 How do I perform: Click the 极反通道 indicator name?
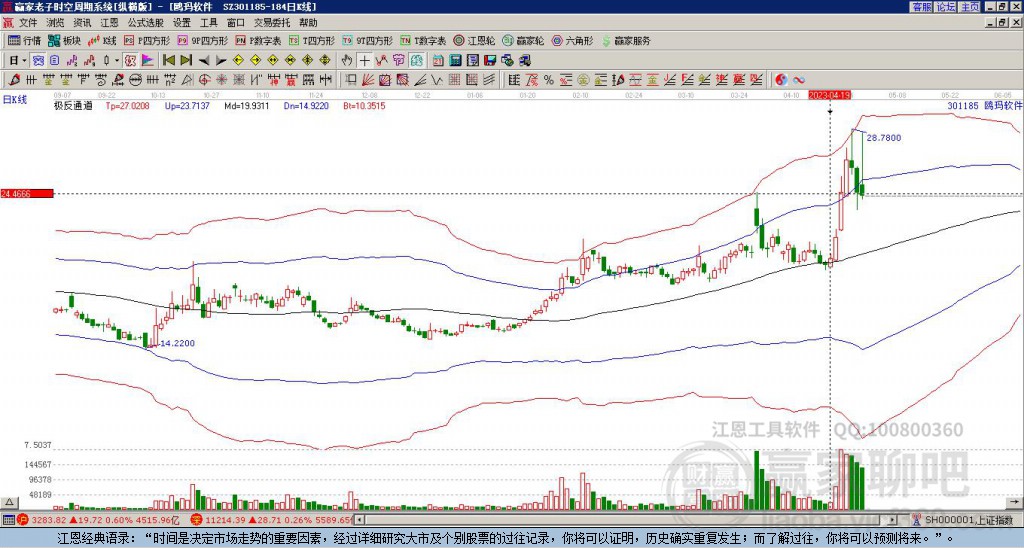73,106
